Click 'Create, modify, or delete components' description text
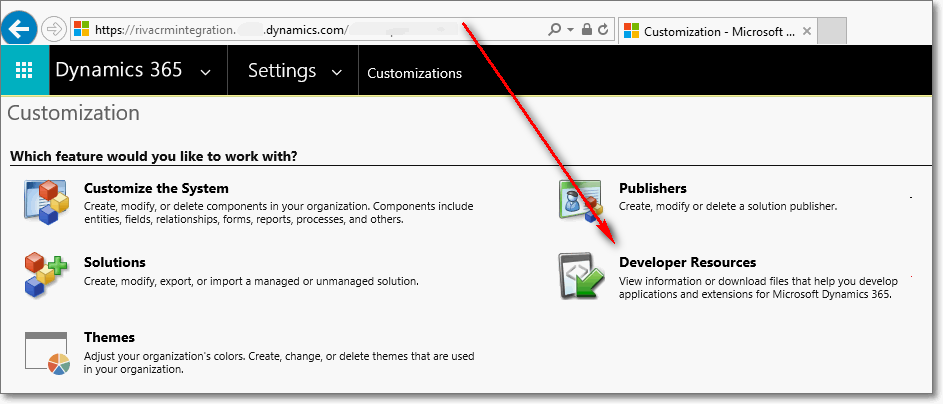 point(278,213)
